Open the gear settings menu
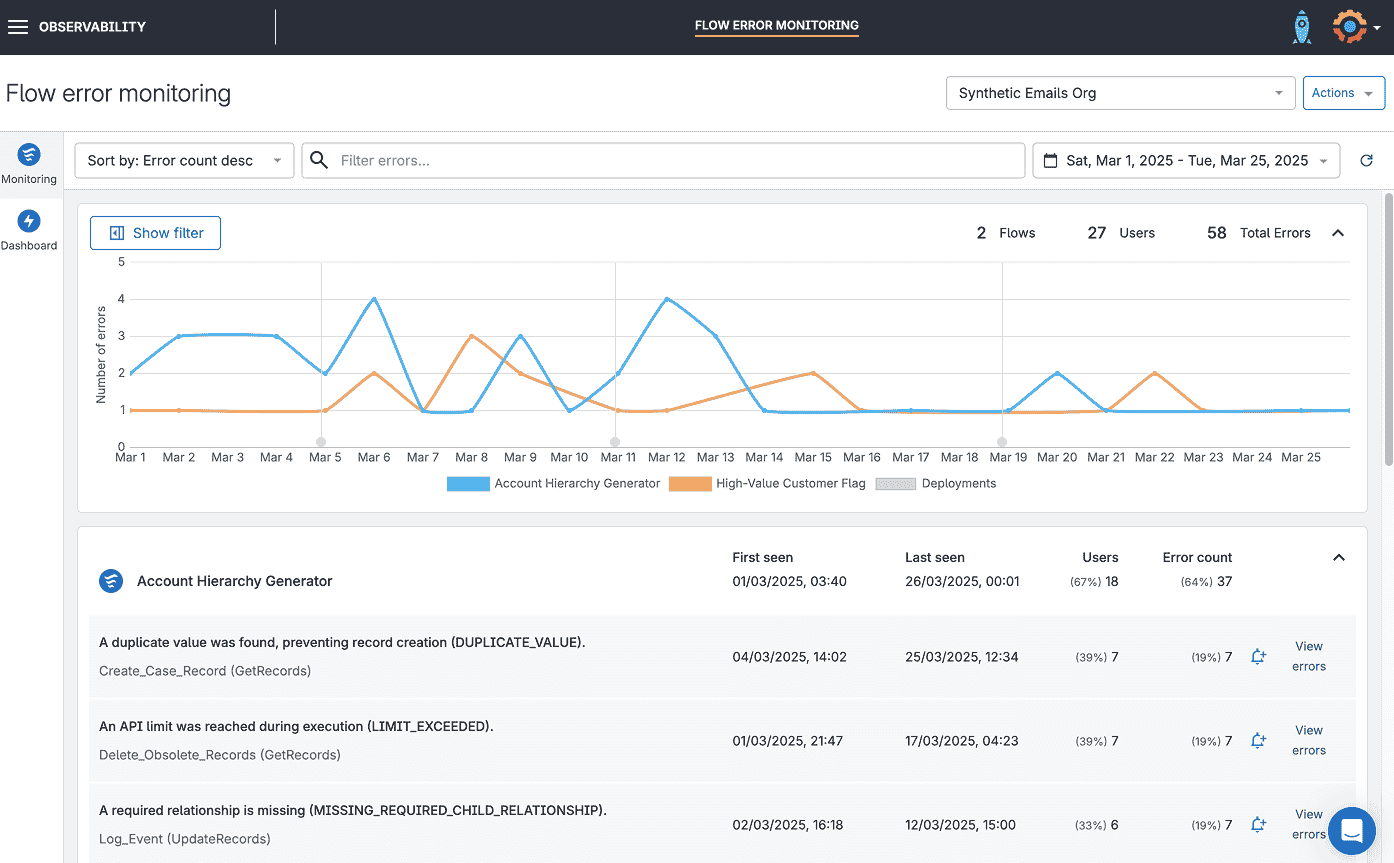 coord(1350,27)
